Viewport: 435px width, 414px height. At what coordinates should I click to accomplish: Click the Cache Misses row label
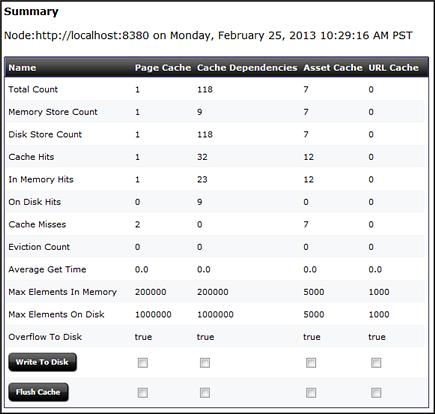pyautogui.click(x=37, y=224)
